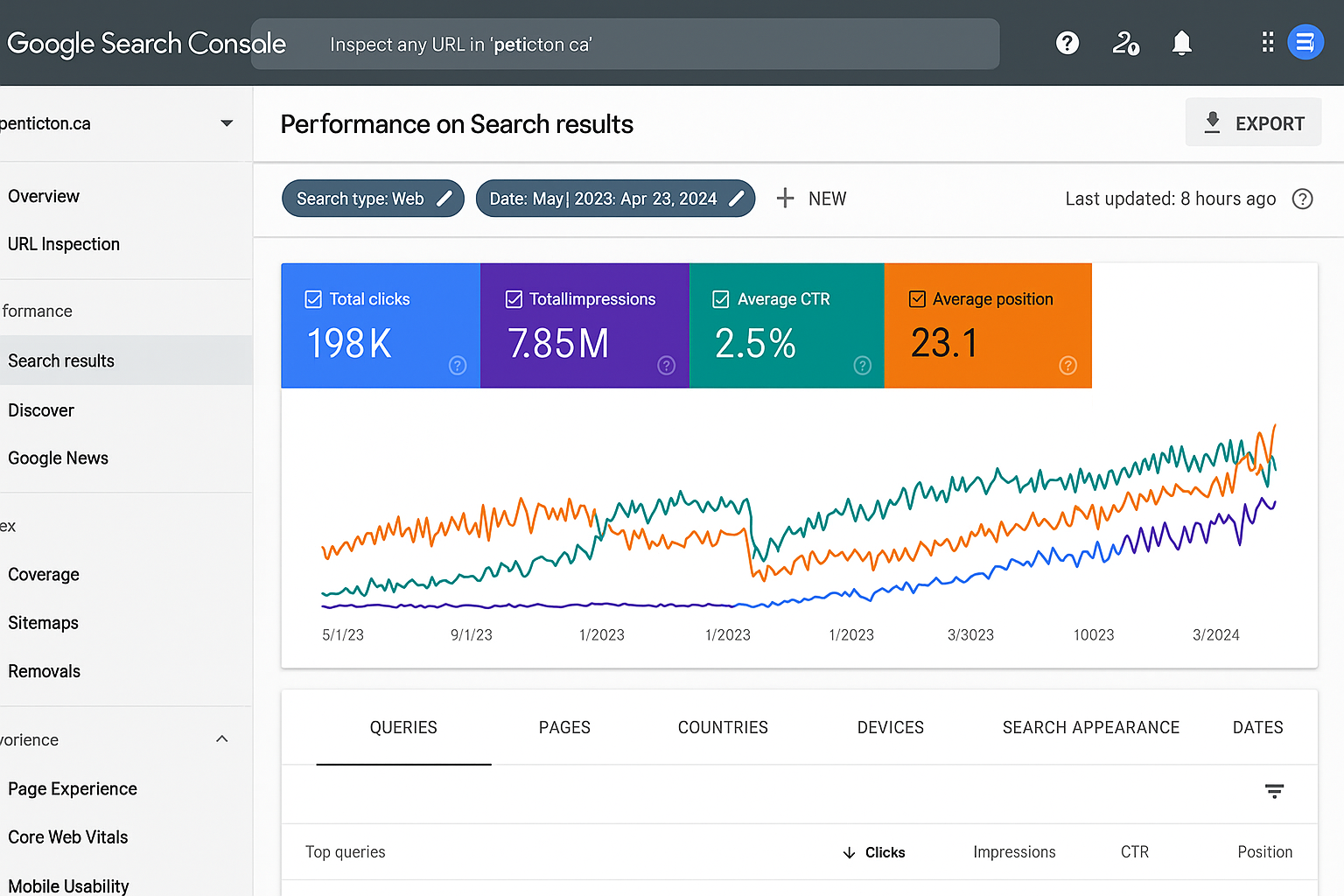1344x896 pixels.
Task: Click the URL inspection search field
Action: click(625, 45)
